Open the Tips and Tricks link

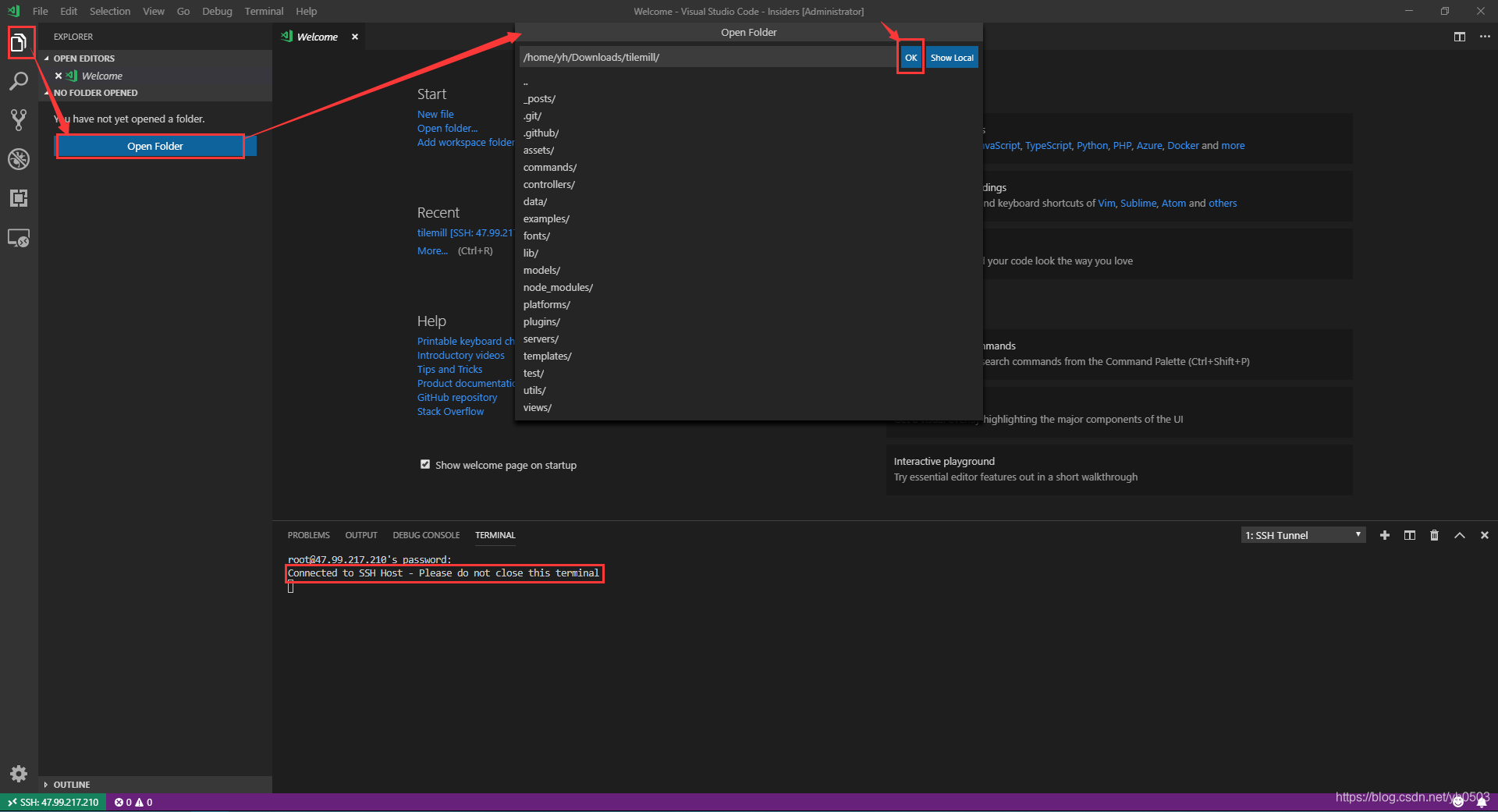(x=449, y=369)
